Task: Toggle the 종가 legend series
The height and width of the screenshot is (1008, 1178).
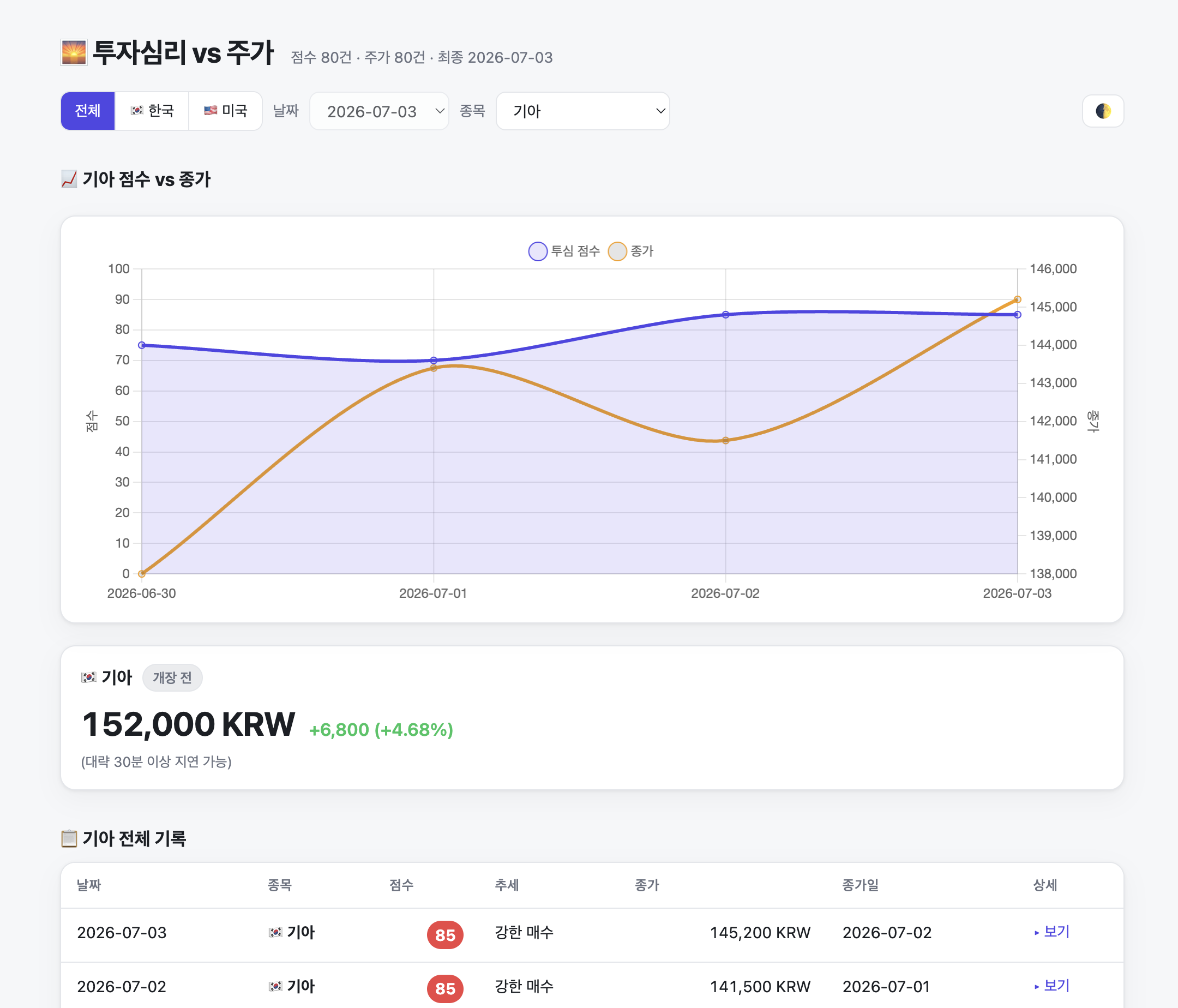Action: coord(630,251)
